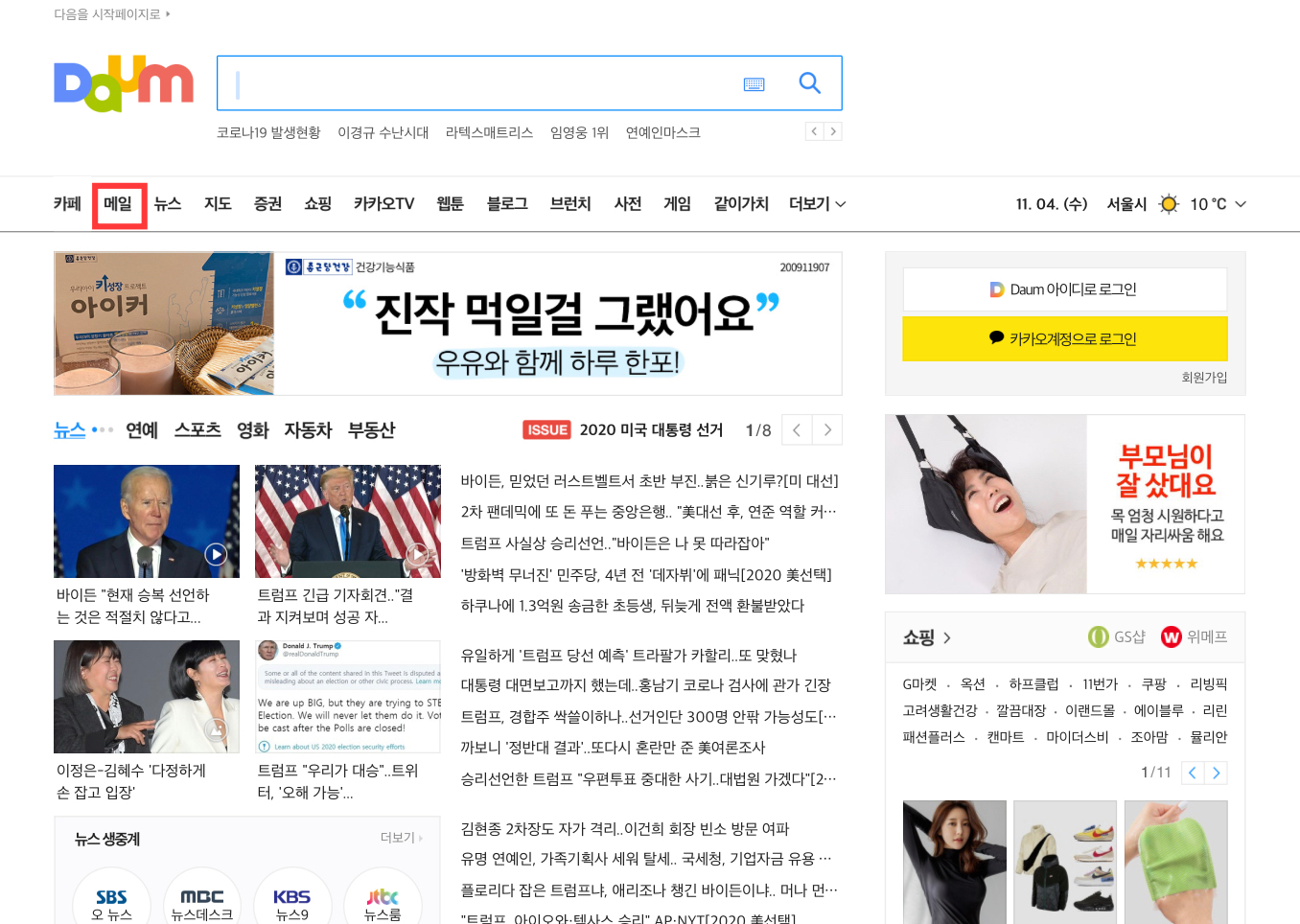Click Daum 아이디로 로그인 button
The image size is (1300, 924).
(x=1065, y=289)
